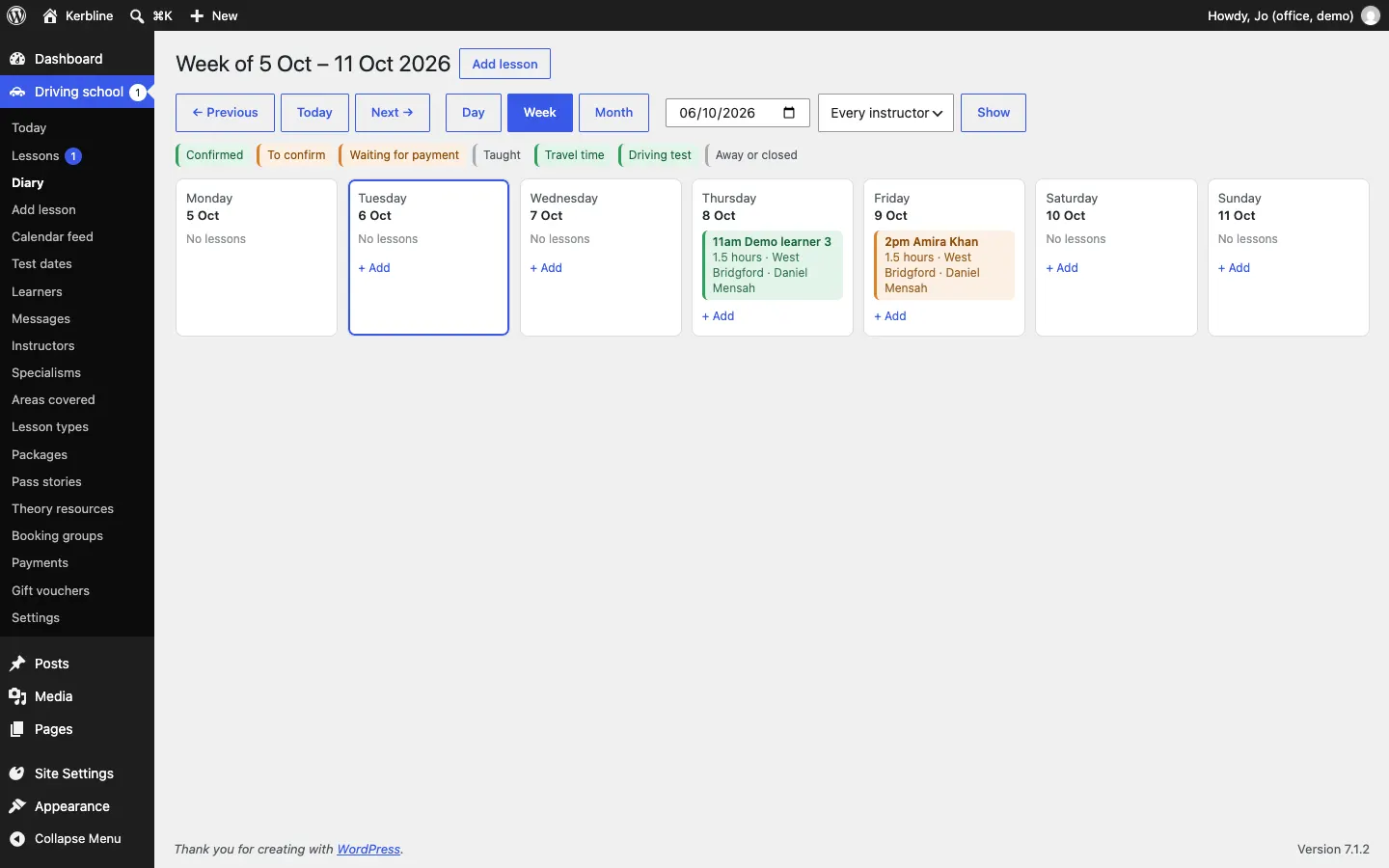Click the Driving school car icon
Image resolution: width=1389 pixels, height=868 pixels.
click(17, 92)
